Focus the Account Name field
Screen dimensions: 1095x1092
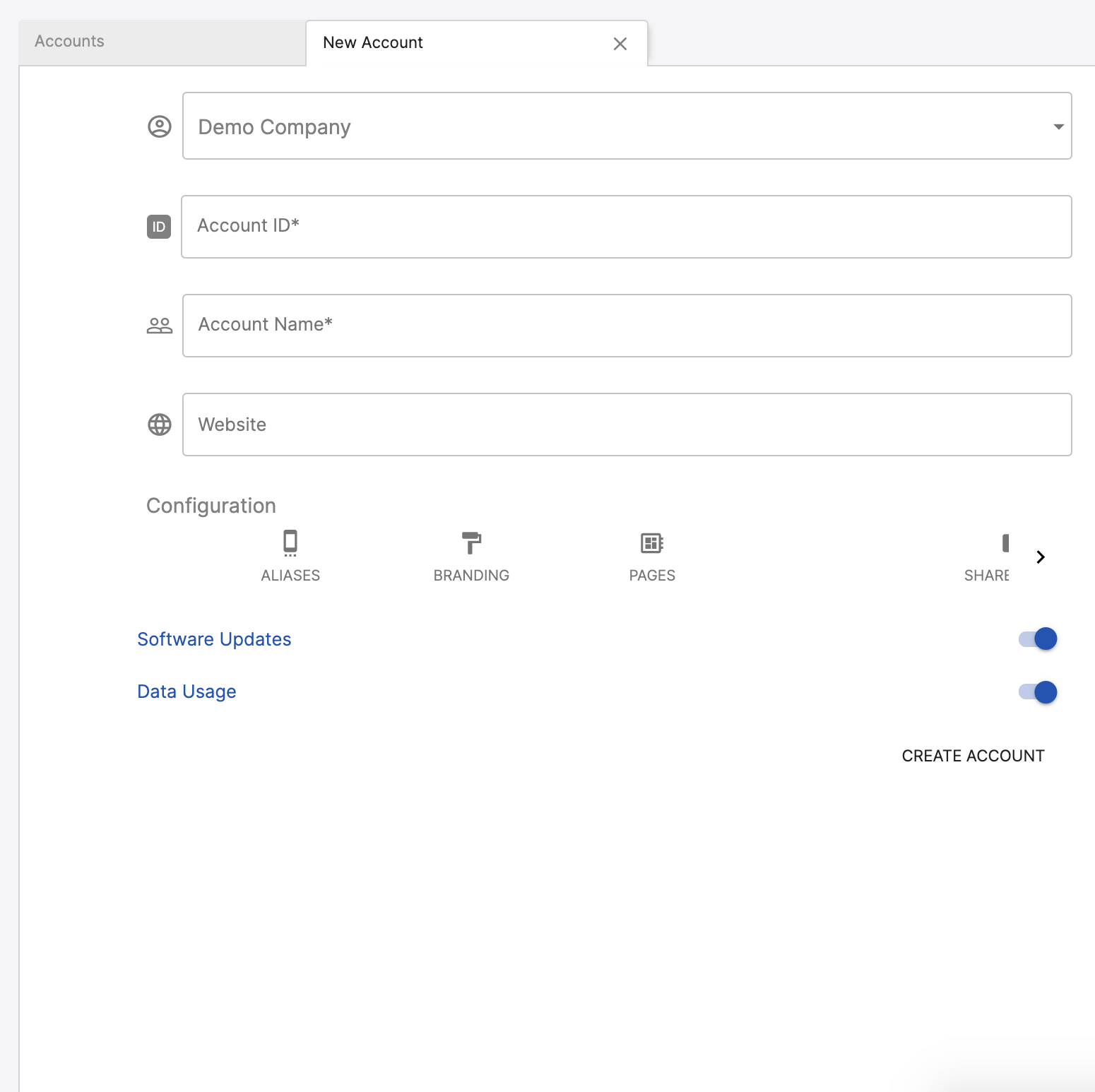[627, 326]
